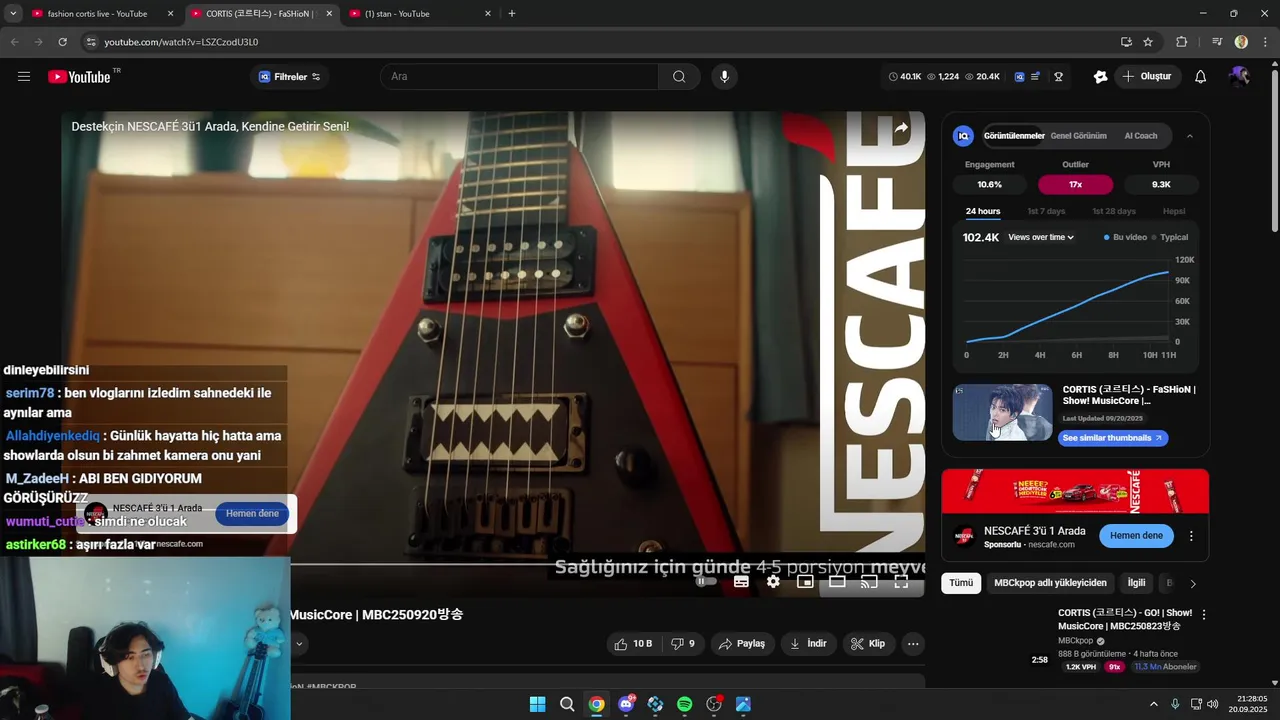Open the list icon in top stats bar

(x=1036, y=77)
